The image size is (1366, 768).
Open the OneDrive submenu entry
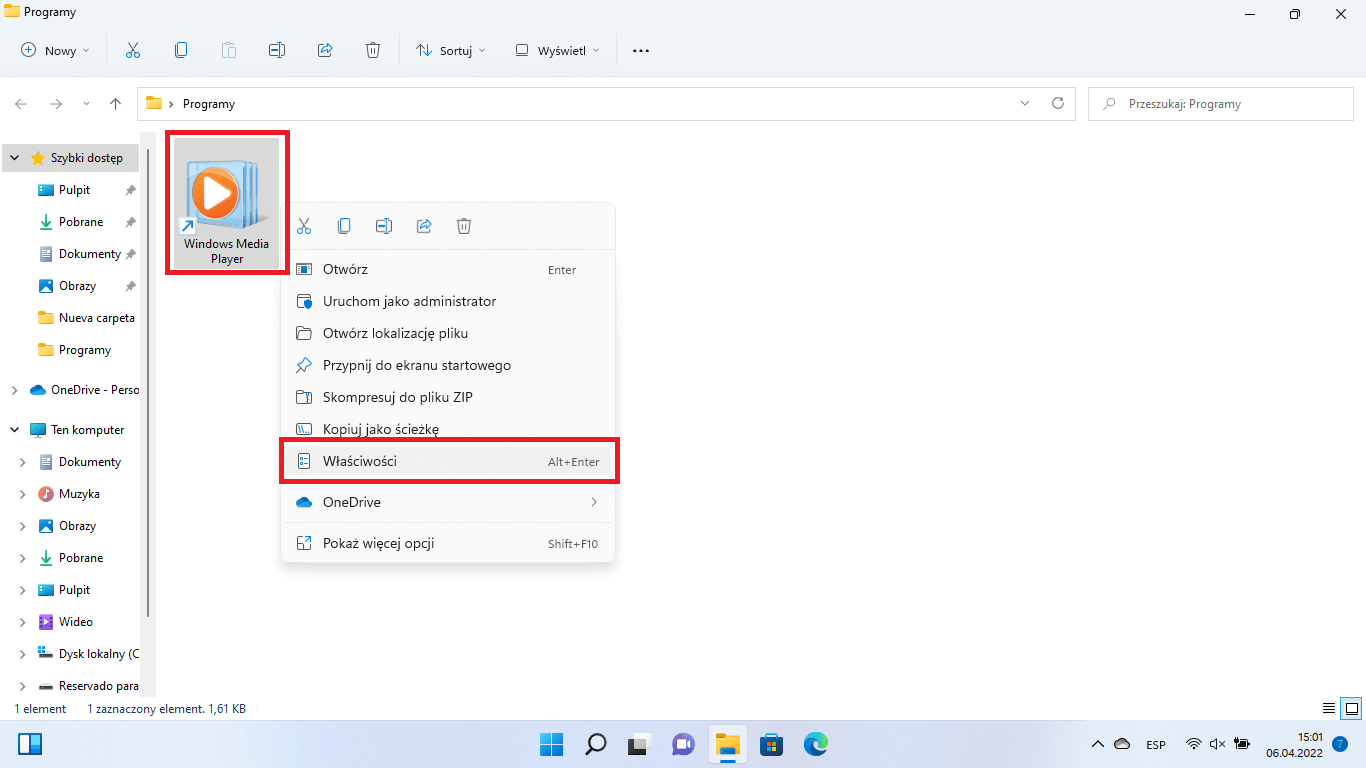pos(448,502)
